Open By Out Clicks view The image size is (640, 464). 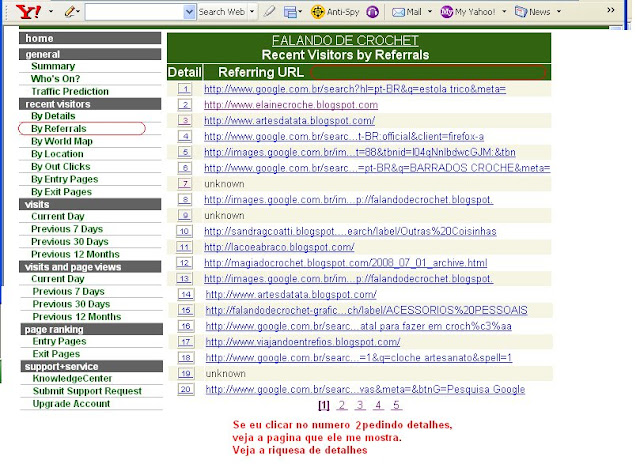(60, 167)
